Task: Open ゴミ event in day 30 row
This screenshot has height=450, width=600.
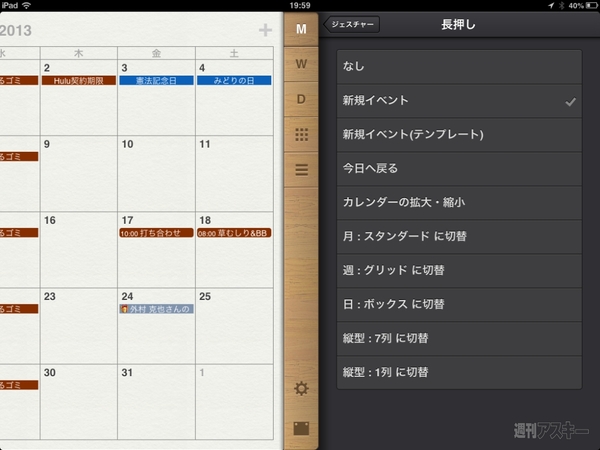Action: (19, 385)
